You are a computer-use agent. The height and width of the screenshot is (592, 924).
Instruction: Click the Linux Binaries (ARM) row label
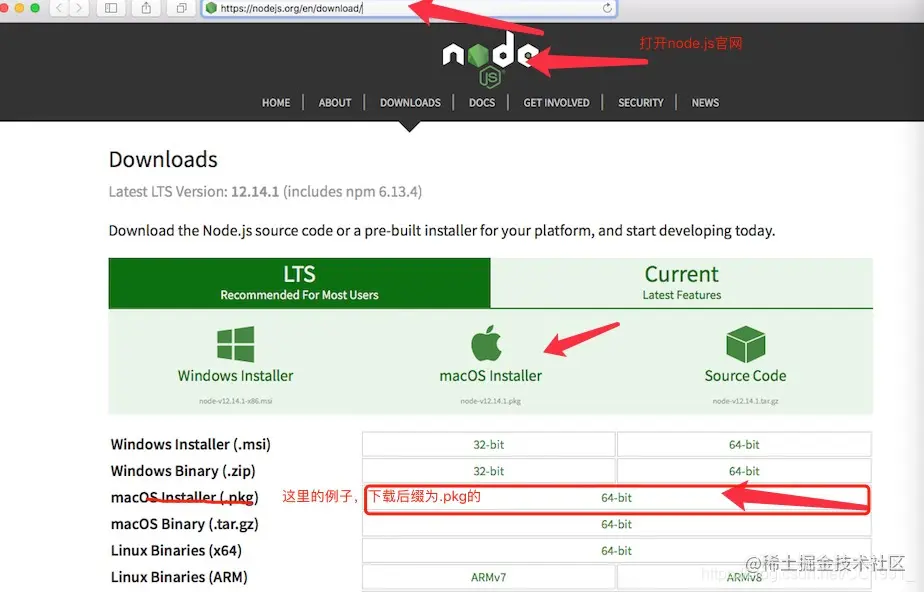coord(179,577)
